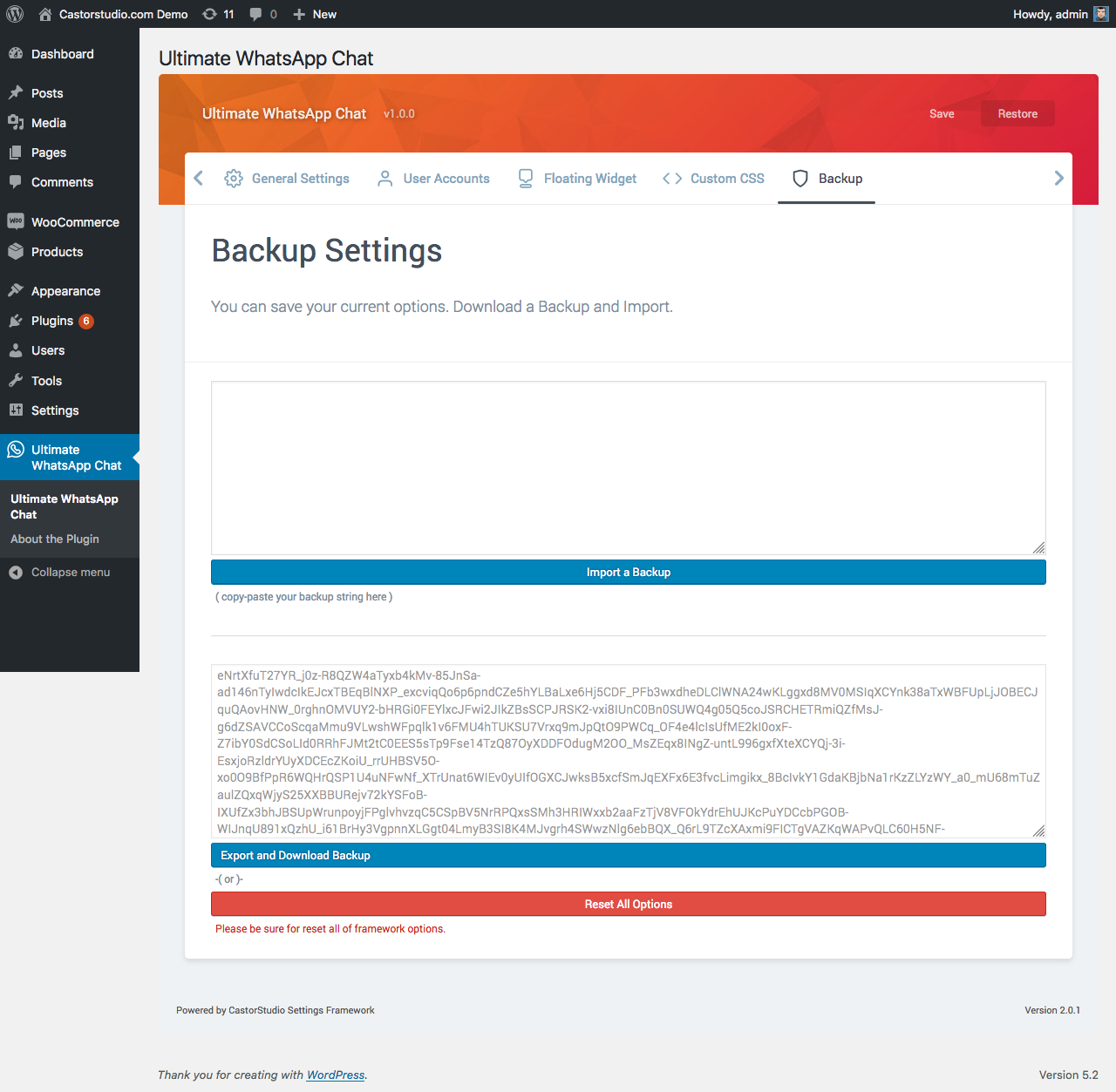Go to the Floating Widget tab

[577, 179]
